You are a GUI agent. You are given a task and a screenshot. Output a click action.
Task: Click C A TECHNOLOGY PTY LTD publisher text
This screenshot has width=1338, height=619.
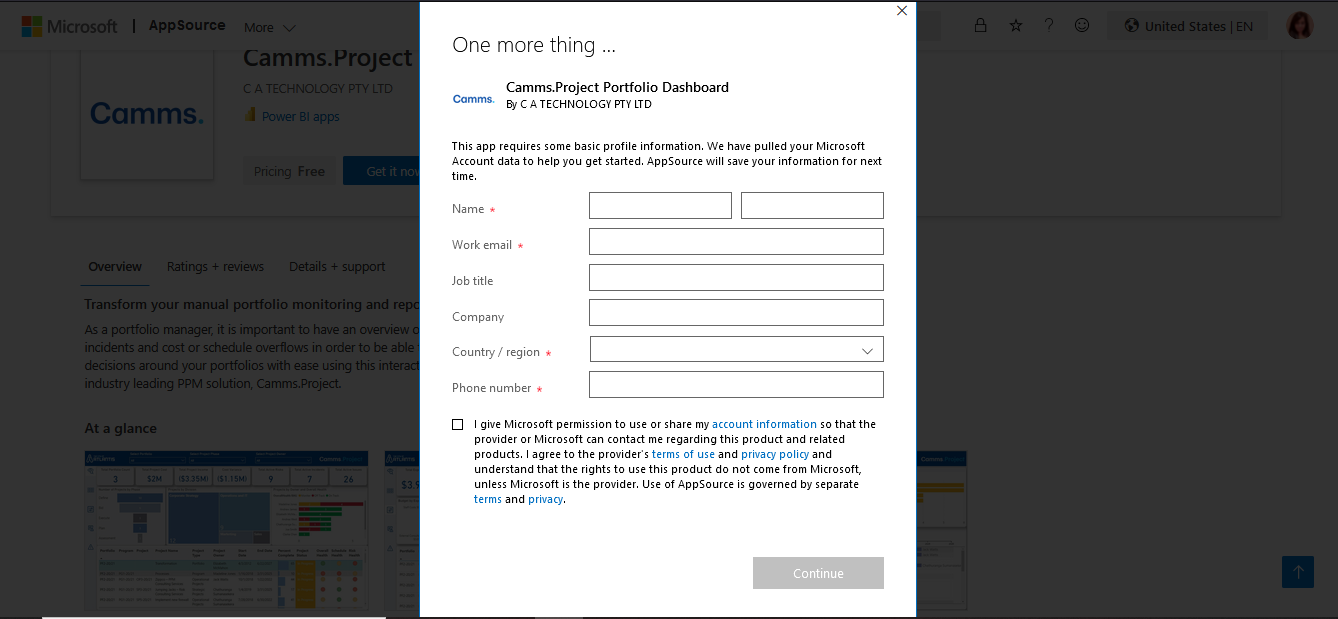318,89
